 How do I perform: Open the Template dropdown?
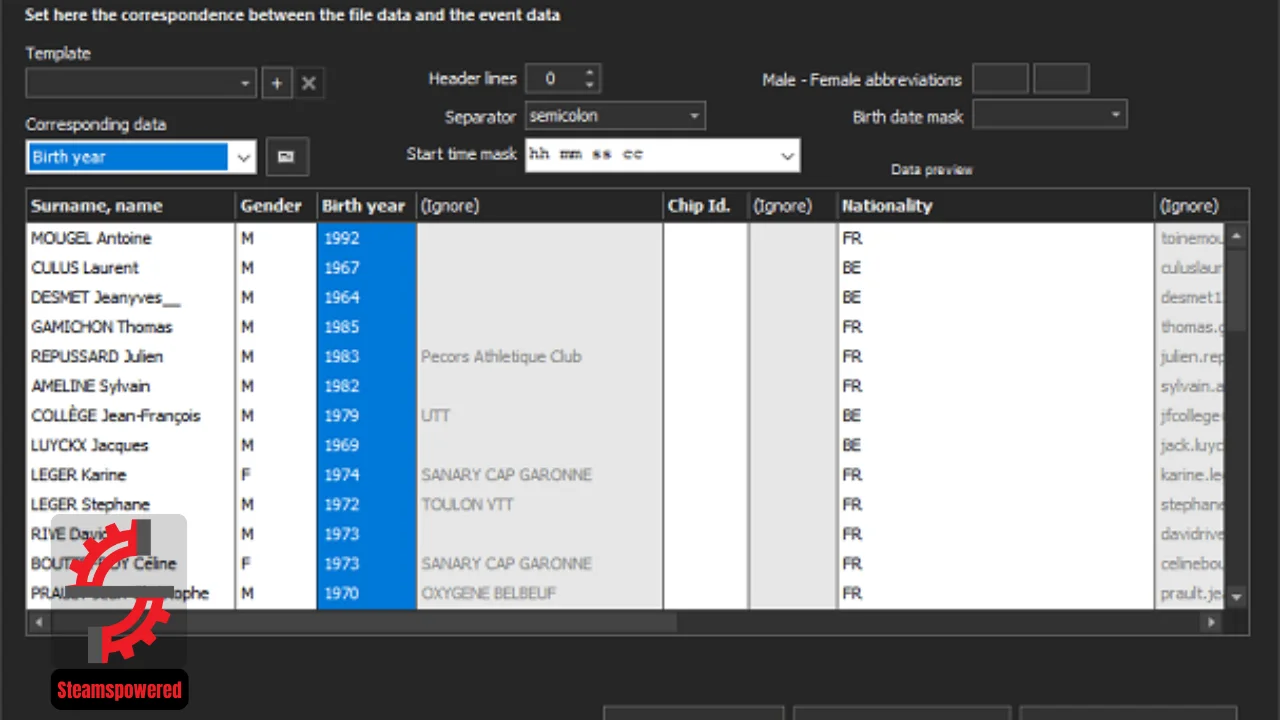[141, 83]
